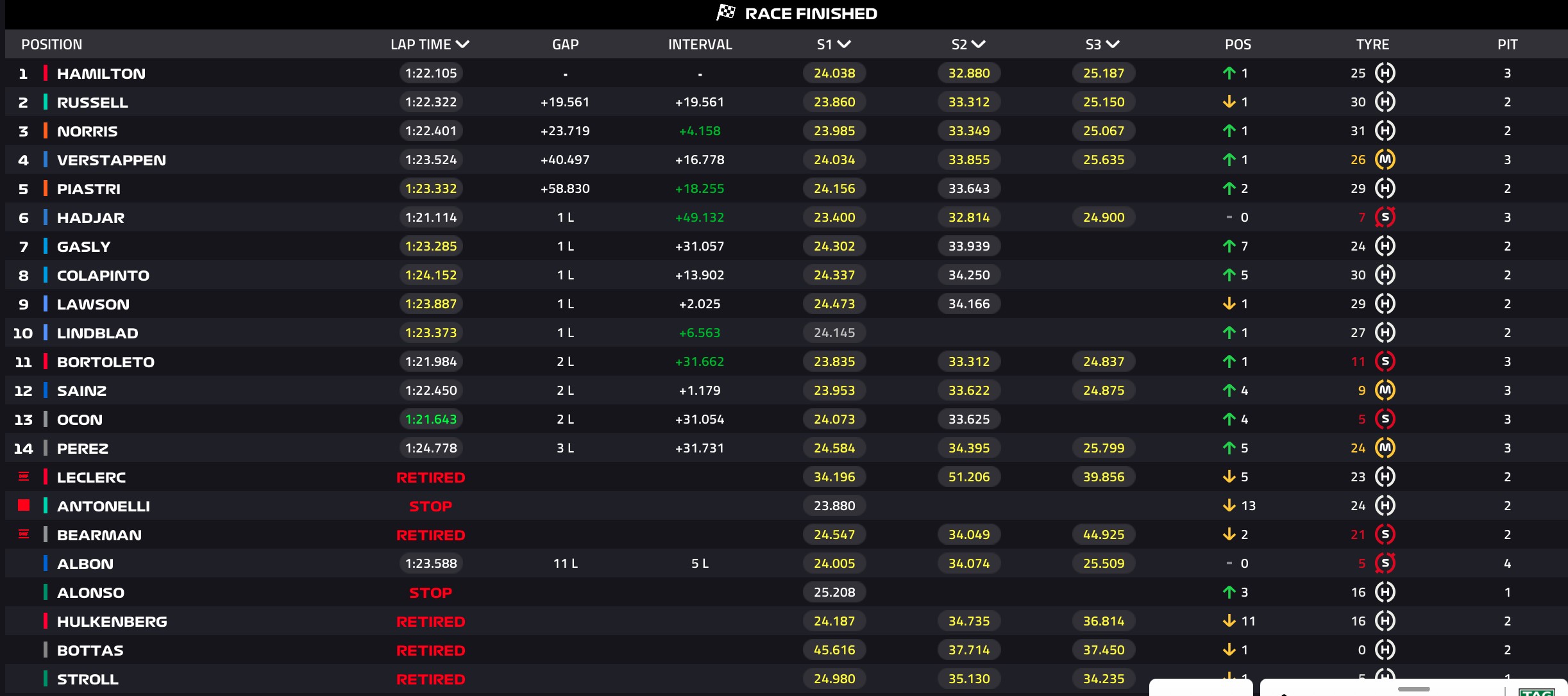
Task: Click Ocon's soft tyre icon
Action: 1385,419
